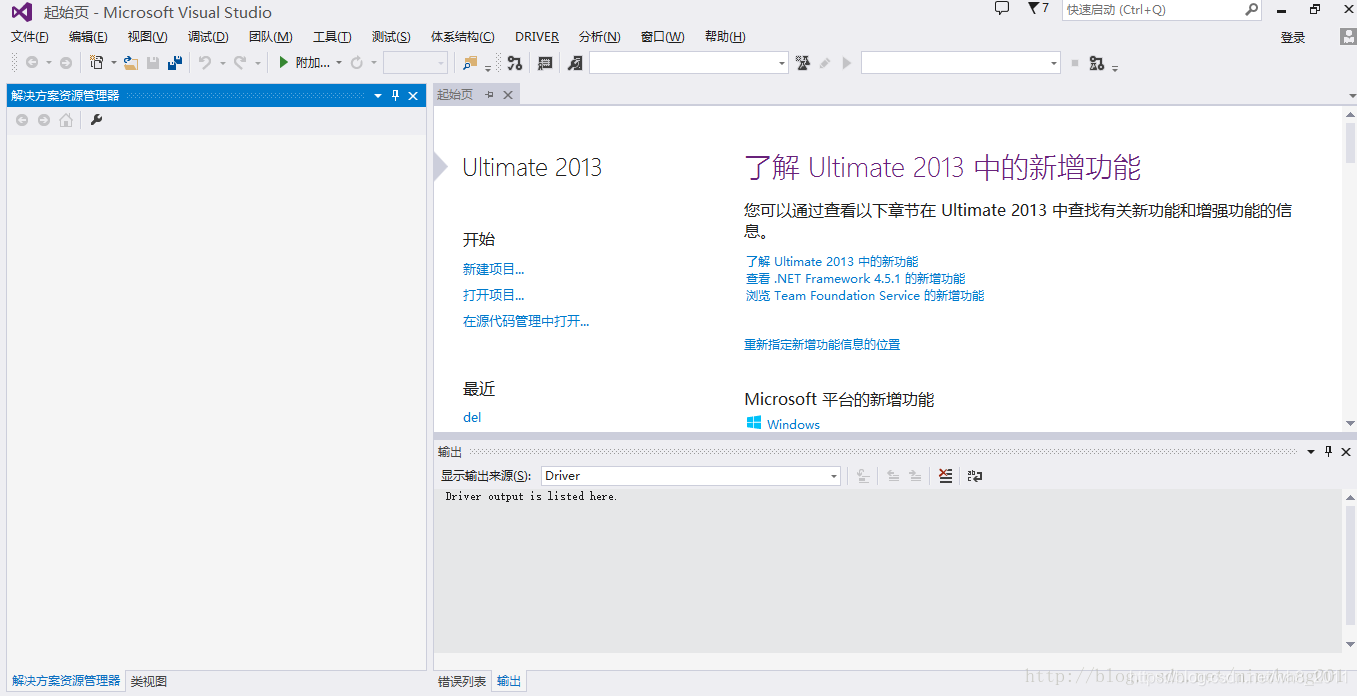Click the flask test icon in toolbar
1357x696 pixels.
click(802, 63)
